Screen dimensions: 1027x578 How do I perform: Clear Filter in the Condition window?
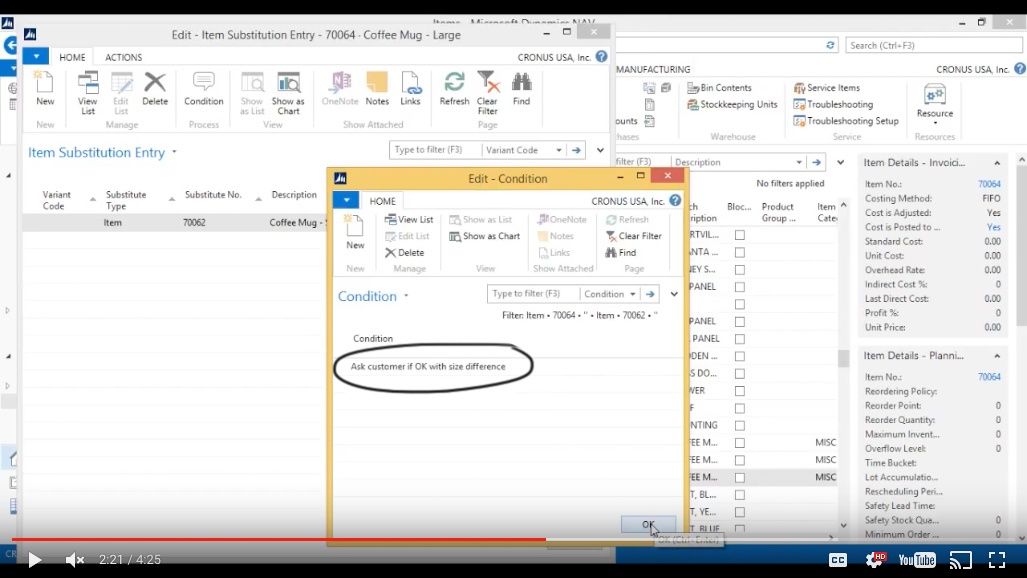tap(633, 236)
